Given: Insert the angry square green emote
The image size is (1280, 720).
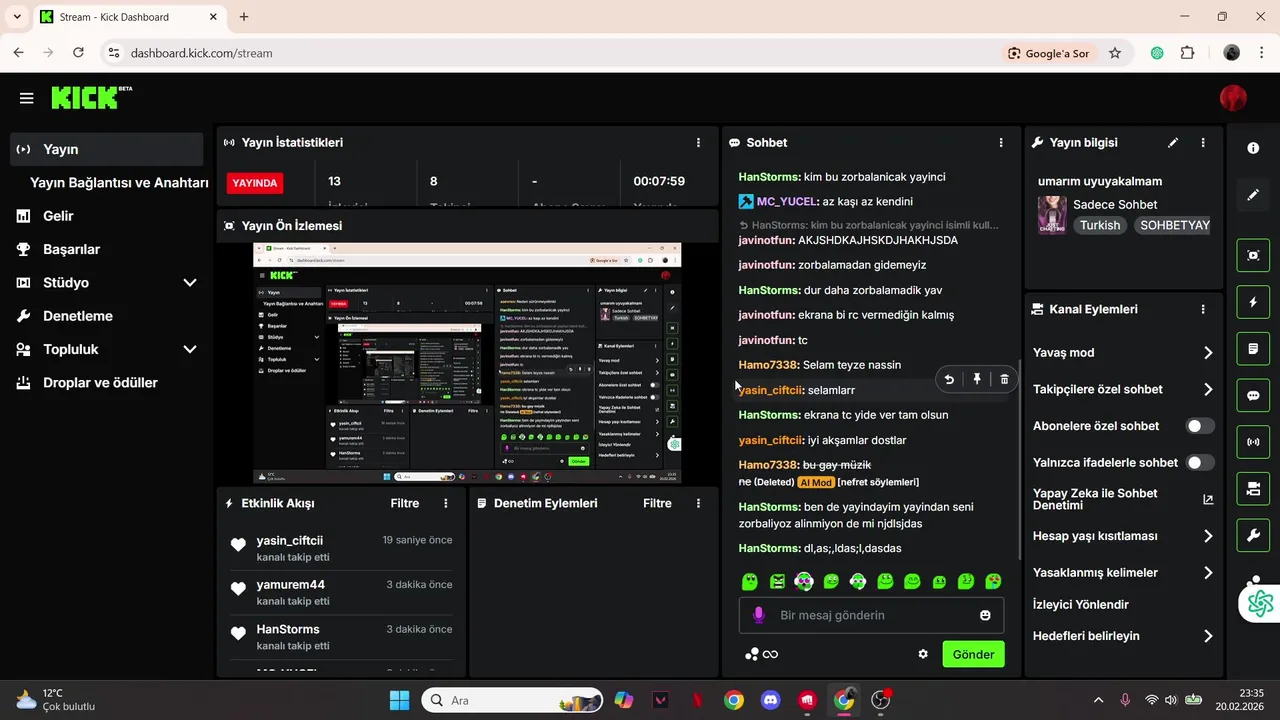Looking at the screenshot, I should [x=777, y=581].
